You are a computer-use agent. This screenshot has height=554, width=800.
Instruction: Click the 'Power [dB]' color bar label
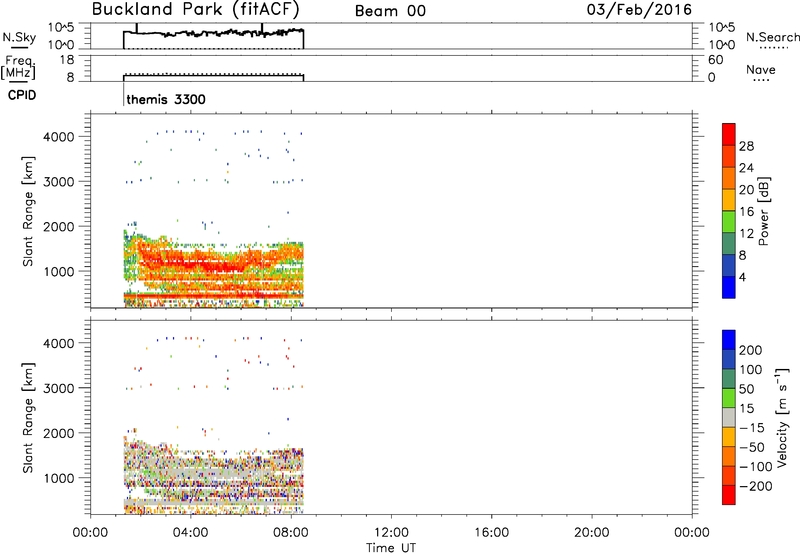point(764,211)
